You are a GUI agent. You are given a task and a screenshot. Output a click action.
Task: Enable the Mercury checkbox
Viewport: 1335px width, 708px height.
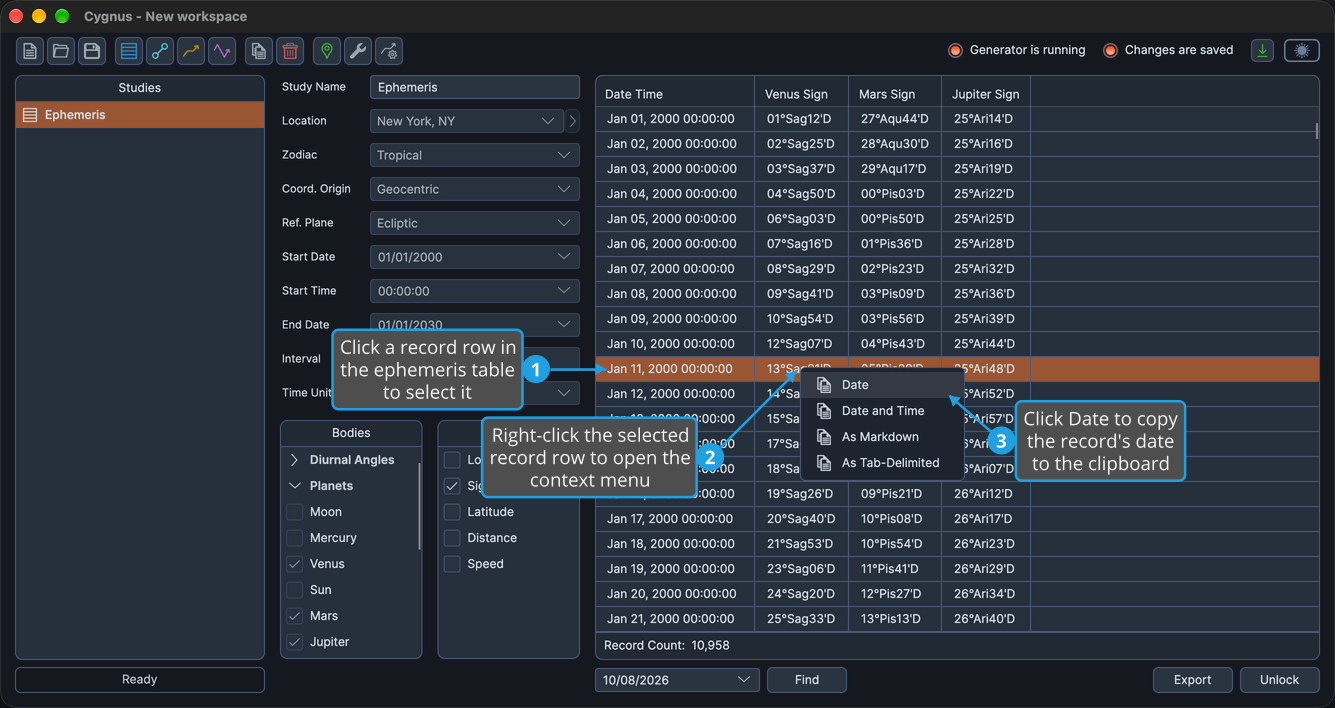295,538
